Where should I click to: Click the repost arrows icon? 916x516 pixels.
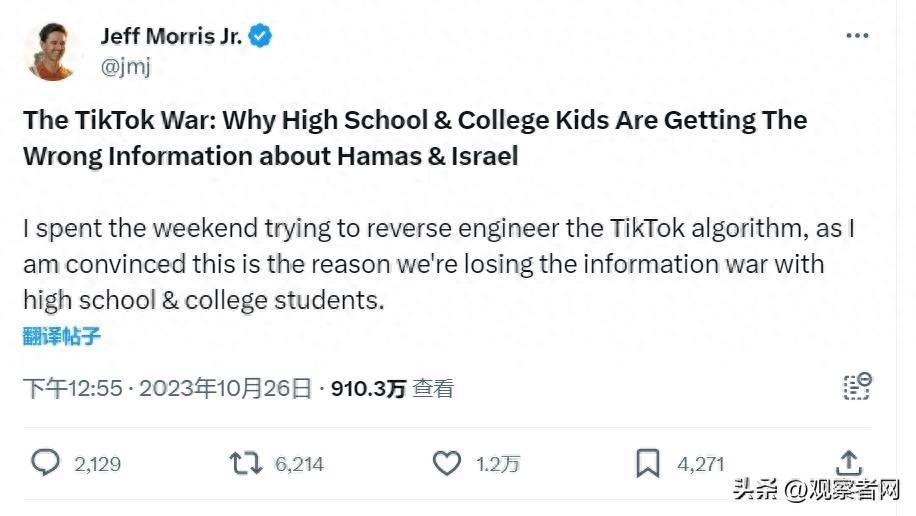coord(244,463)
